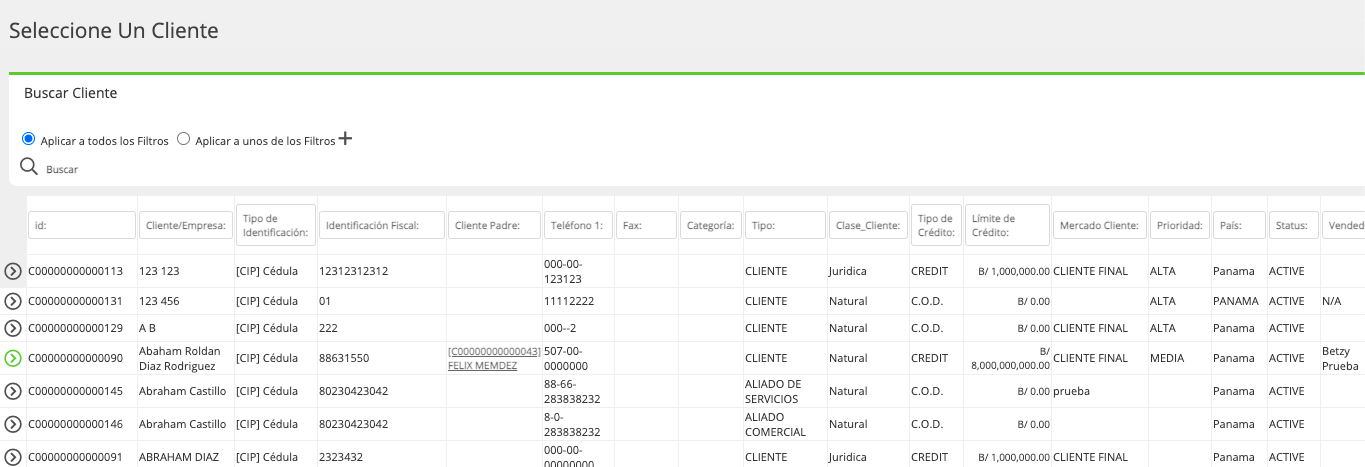This screenshot has height=467, width=1365.
Task: Select client C00000000000131 arrow icon
Action: coord(13,301)
